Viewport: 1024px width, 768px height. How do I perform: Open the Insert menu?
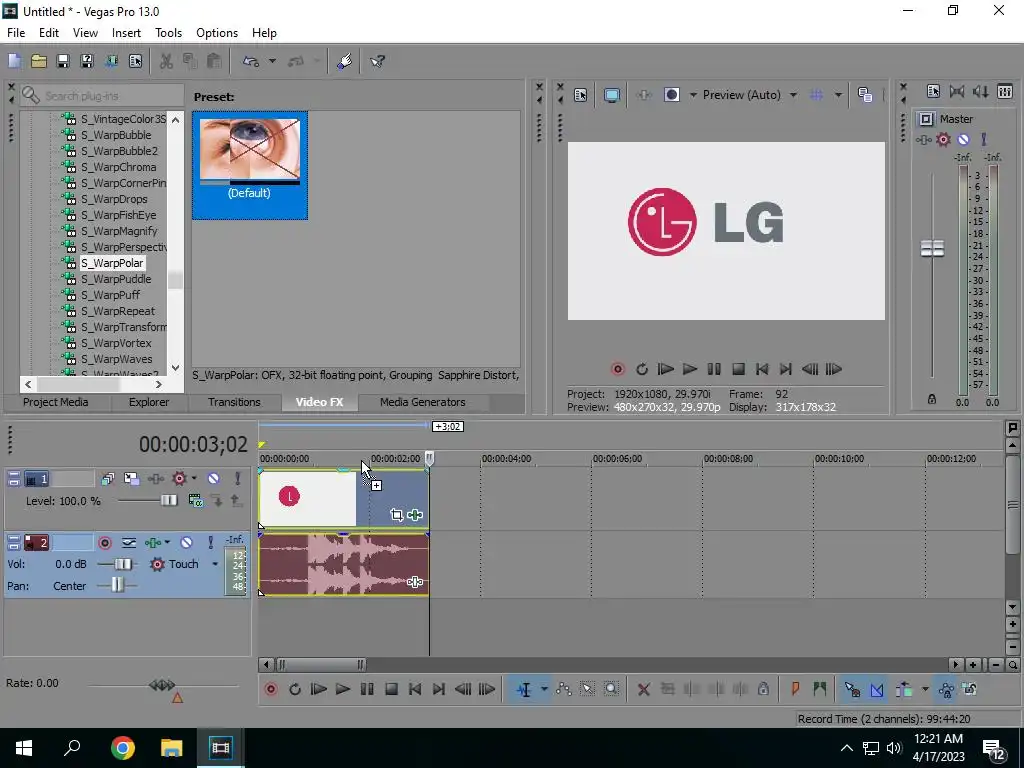[x=126, y=33]
